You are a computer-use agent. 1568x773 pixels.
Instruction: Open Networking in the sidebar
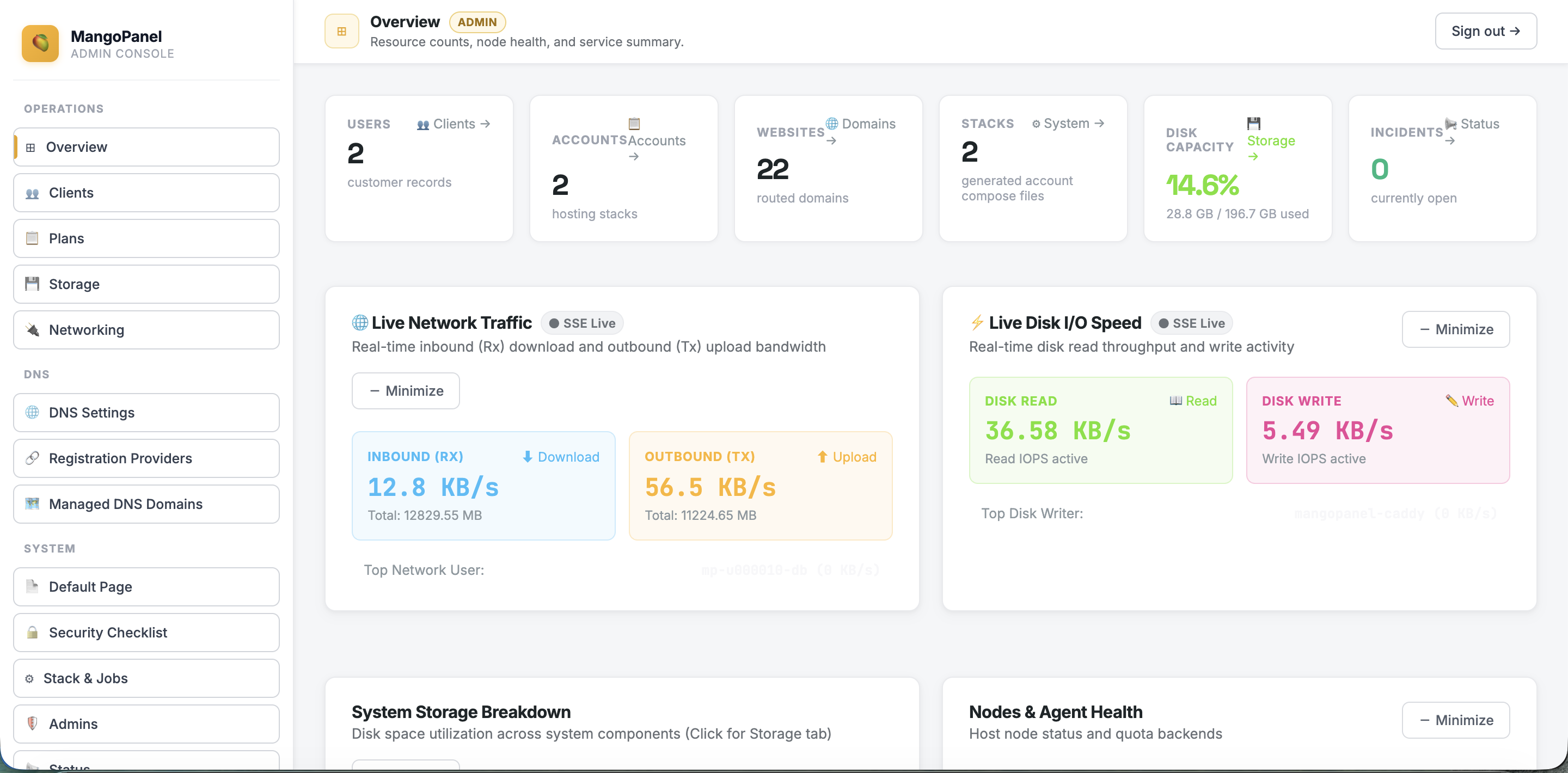(146, 330)
